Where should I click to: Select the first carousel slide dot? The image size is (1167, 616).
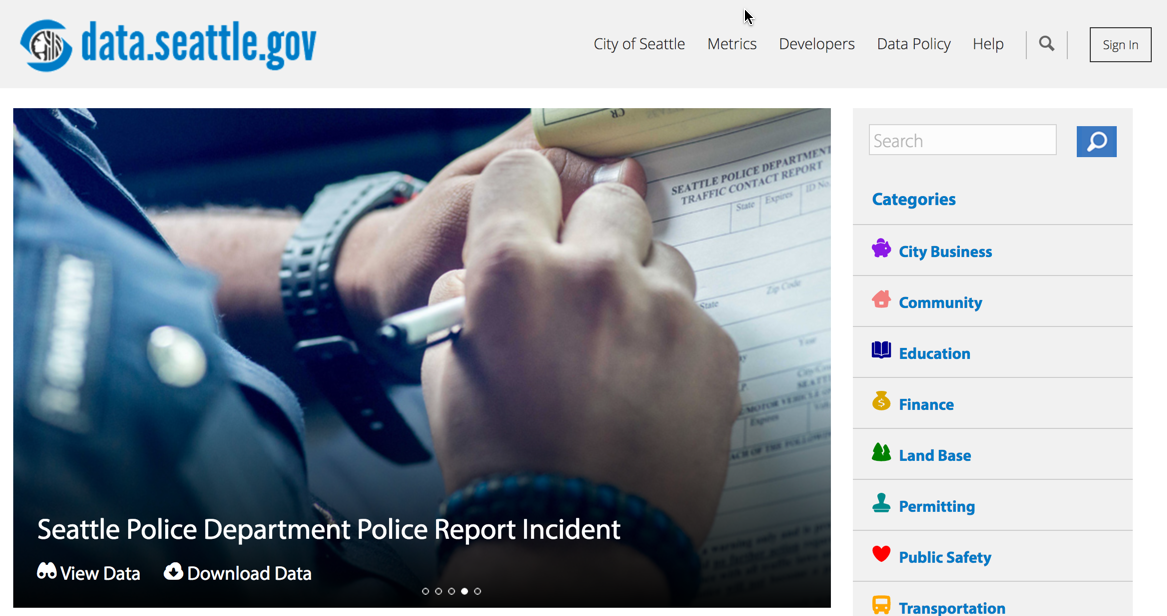[426, 591]
